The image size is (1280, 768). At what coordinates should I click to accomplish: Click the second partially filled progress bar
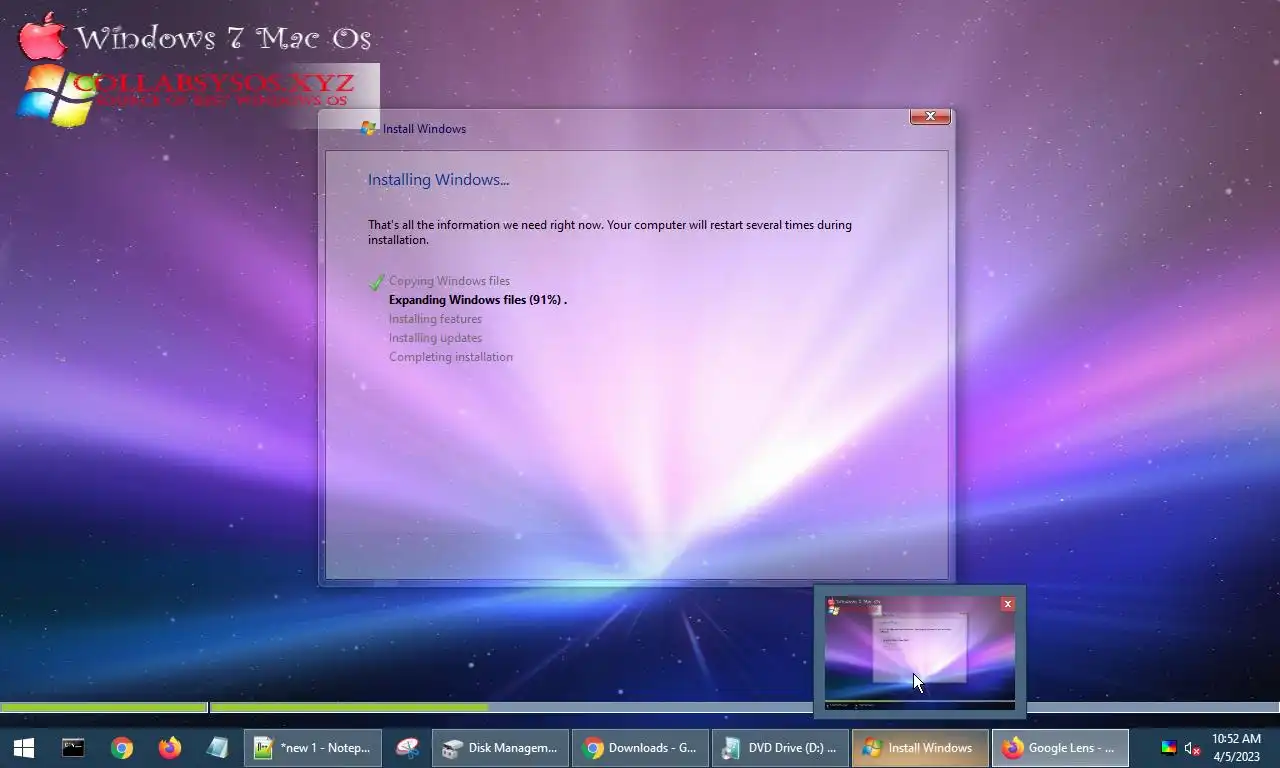click(745, 707)
